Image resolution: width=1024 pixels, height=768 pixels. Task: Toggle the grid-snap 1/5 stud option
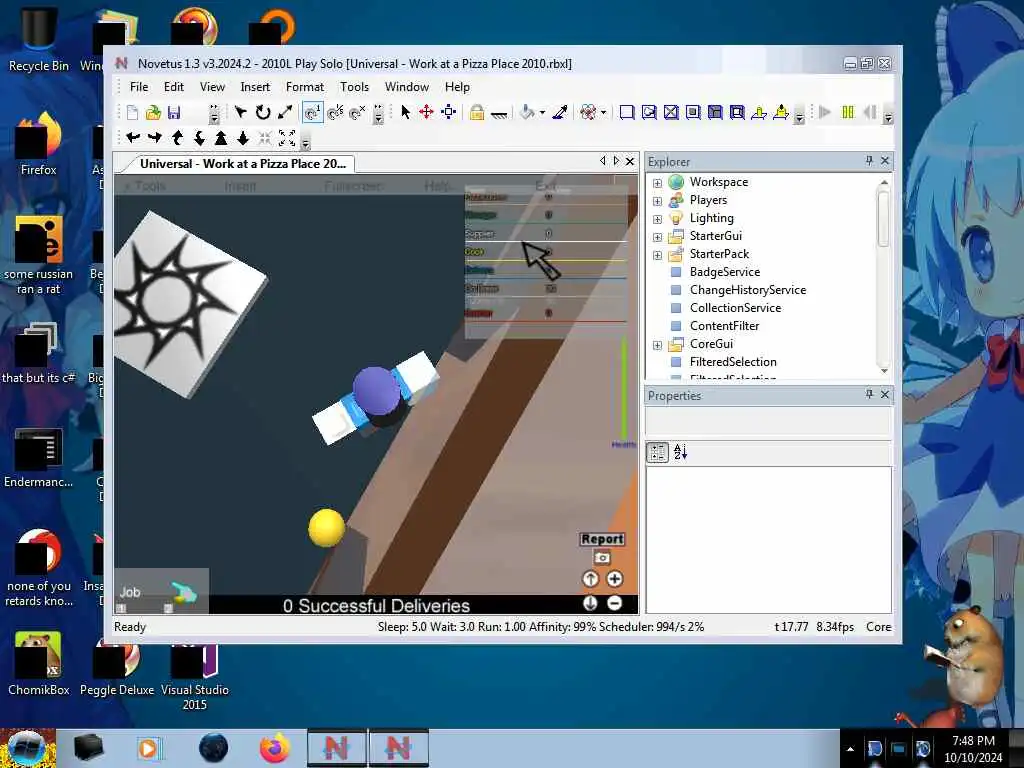[335, 112]
